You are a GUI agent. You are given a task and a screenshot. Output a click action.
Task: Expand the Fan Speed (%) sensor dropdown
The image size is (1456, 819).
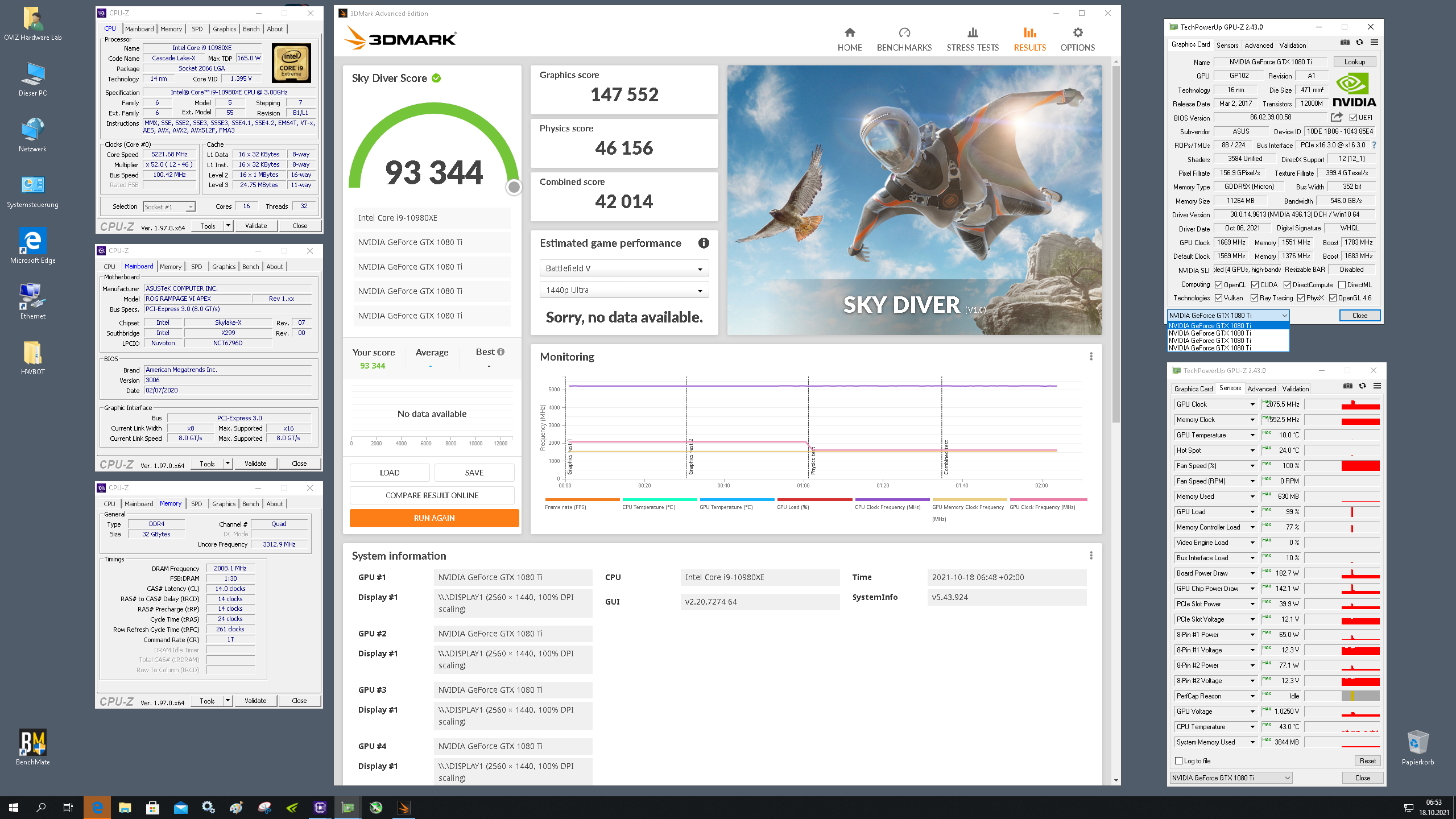[1252, 466]
